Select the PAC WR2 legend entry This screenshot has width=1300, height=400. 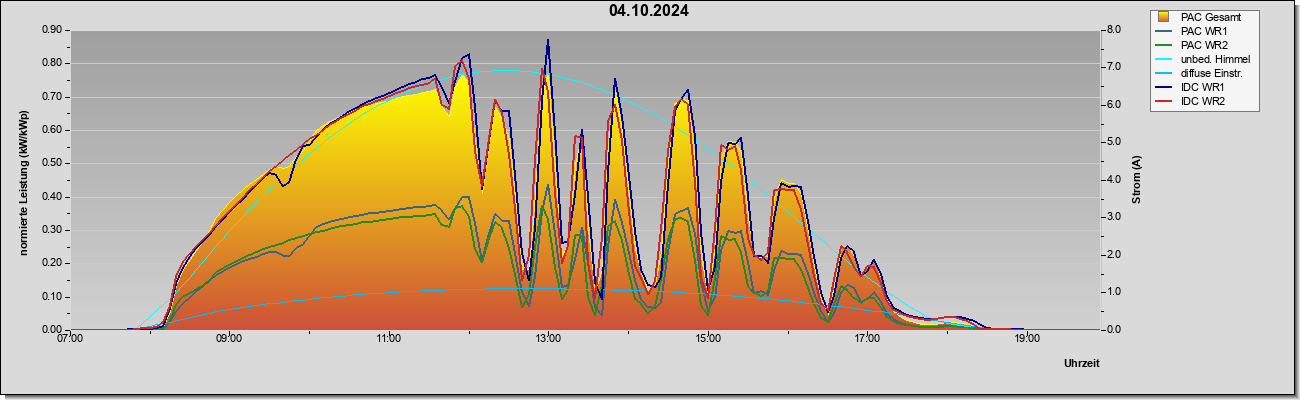click(x=1203, y=45)
